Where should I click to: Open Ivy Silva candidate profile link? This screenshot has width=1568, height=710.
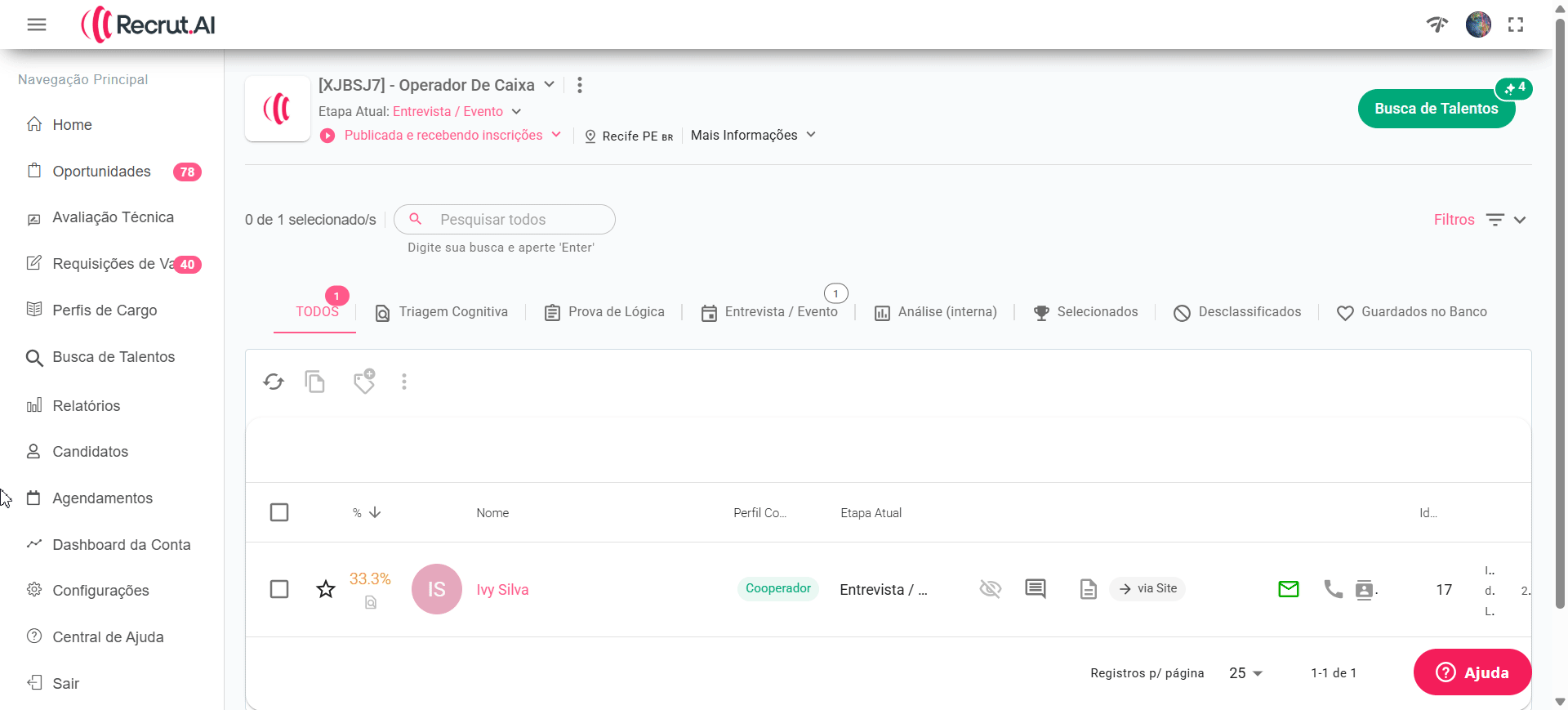coord(502,590)
